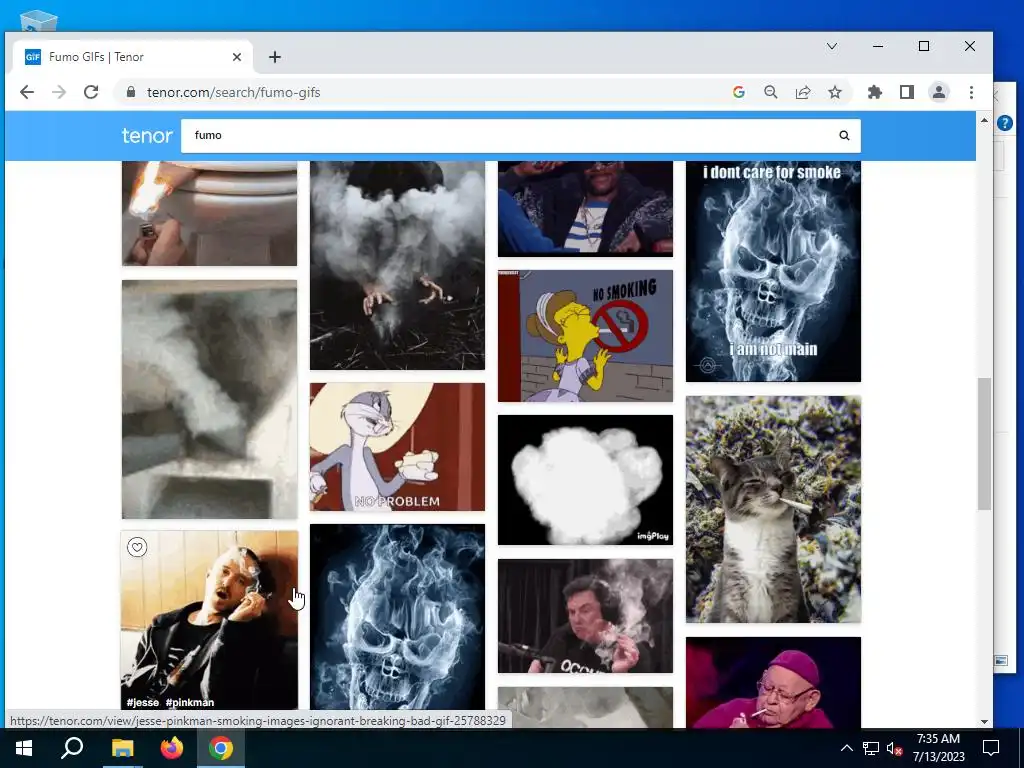
Task: Click the Google icon in address bar
Action: tap(739, 92)
